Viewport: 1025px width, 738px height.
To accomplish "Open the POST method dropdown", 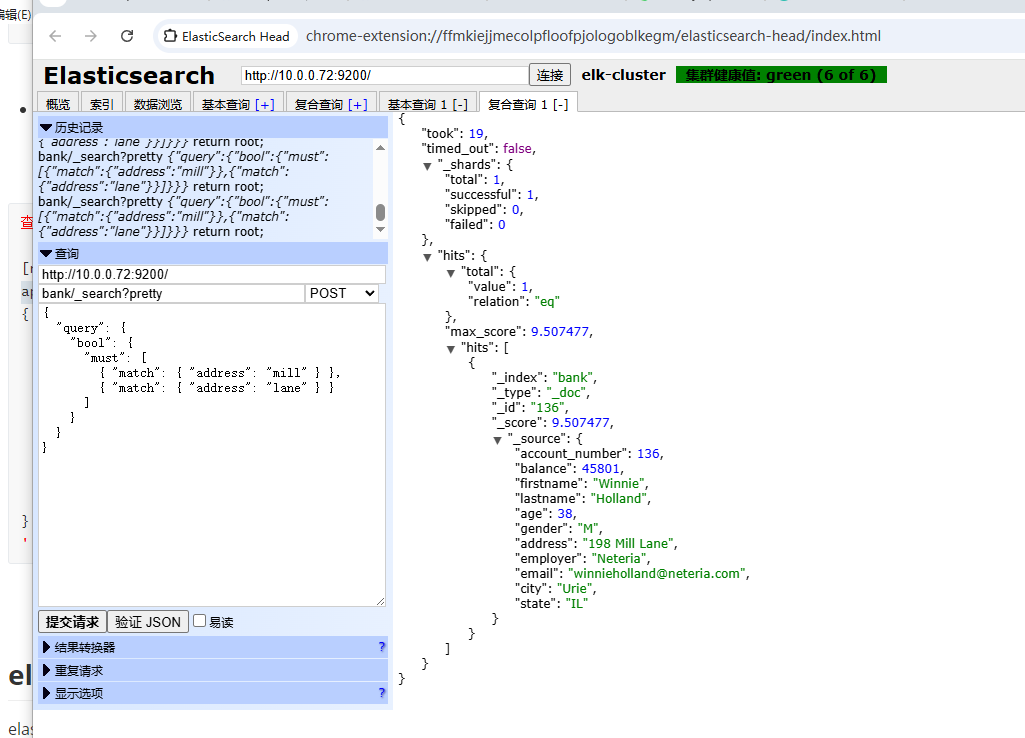I will 342,293.
